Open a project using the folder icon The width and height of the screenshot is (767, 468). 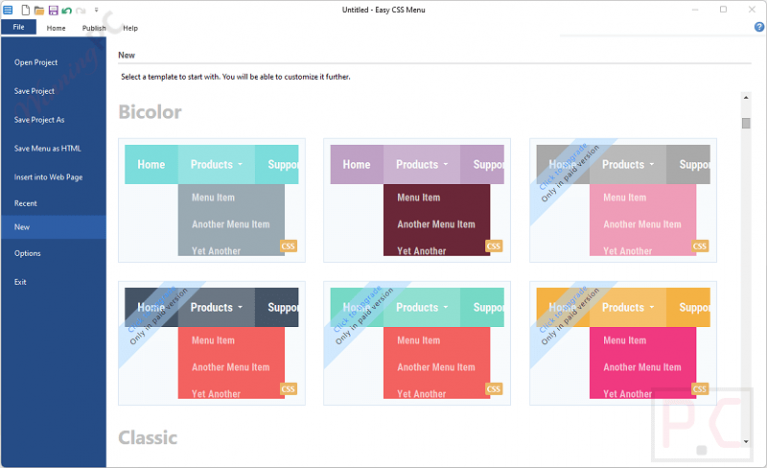[x=39, y=10]
